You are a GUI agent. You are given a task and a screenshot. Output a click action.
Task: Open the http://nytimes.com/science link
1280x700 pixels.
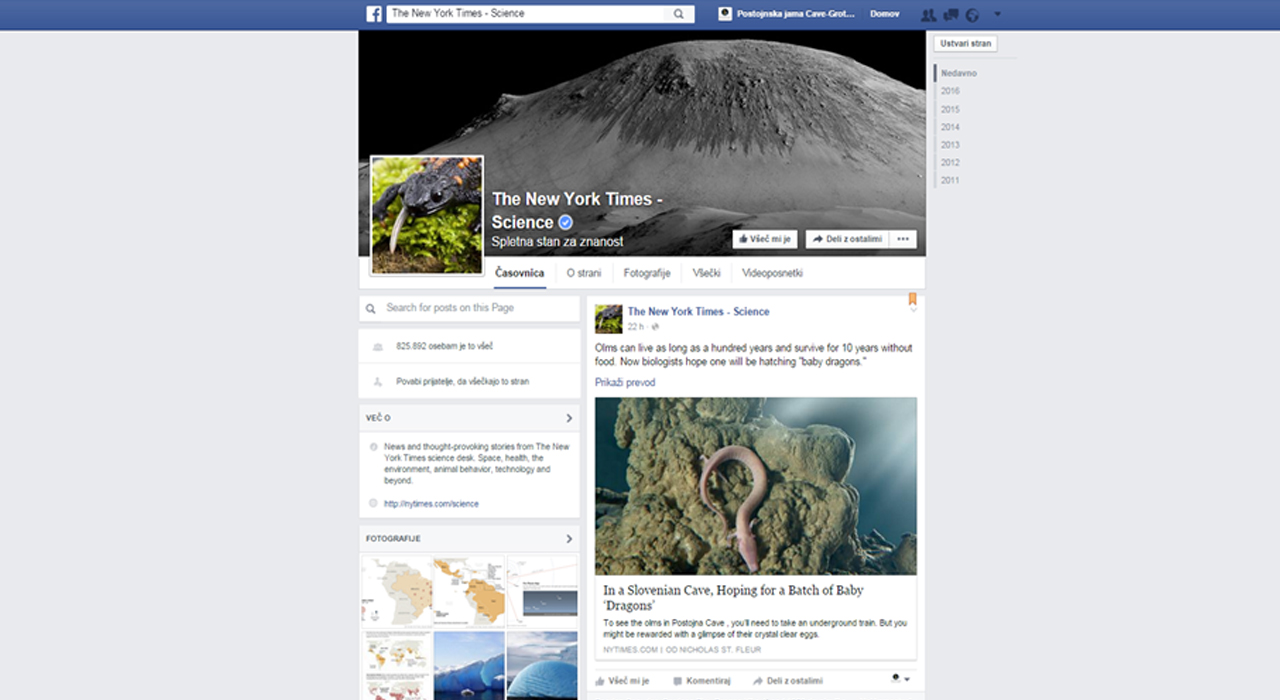point(431,504)
